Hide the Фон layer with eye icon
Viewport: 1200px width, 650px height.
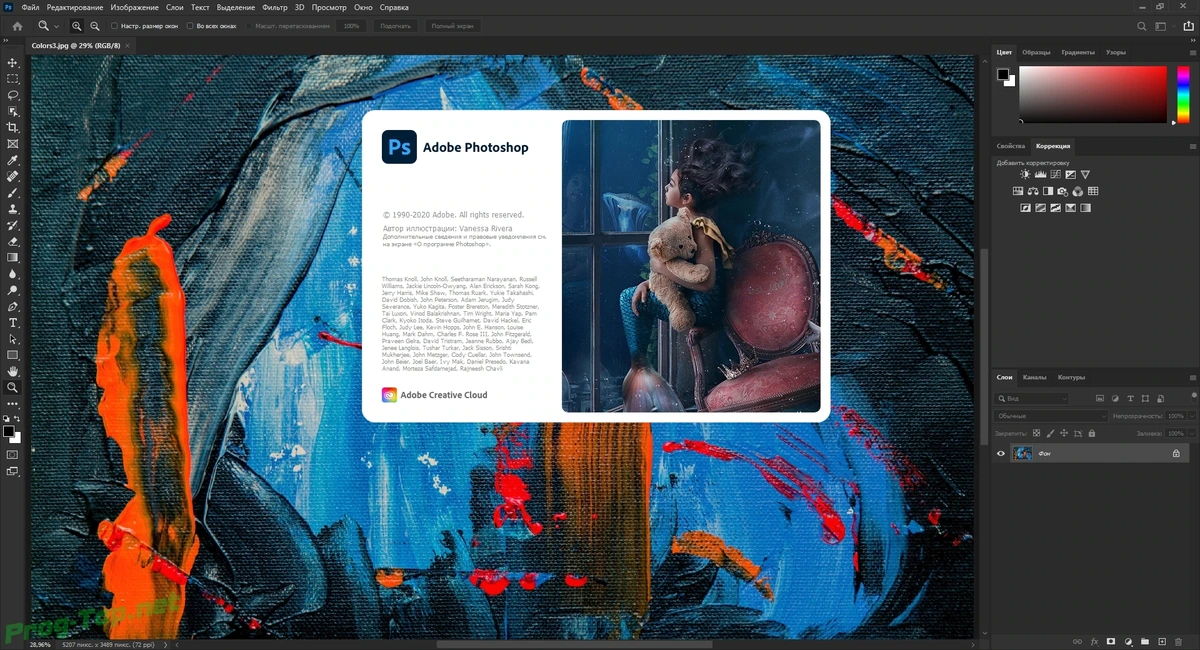[1001, 453]
